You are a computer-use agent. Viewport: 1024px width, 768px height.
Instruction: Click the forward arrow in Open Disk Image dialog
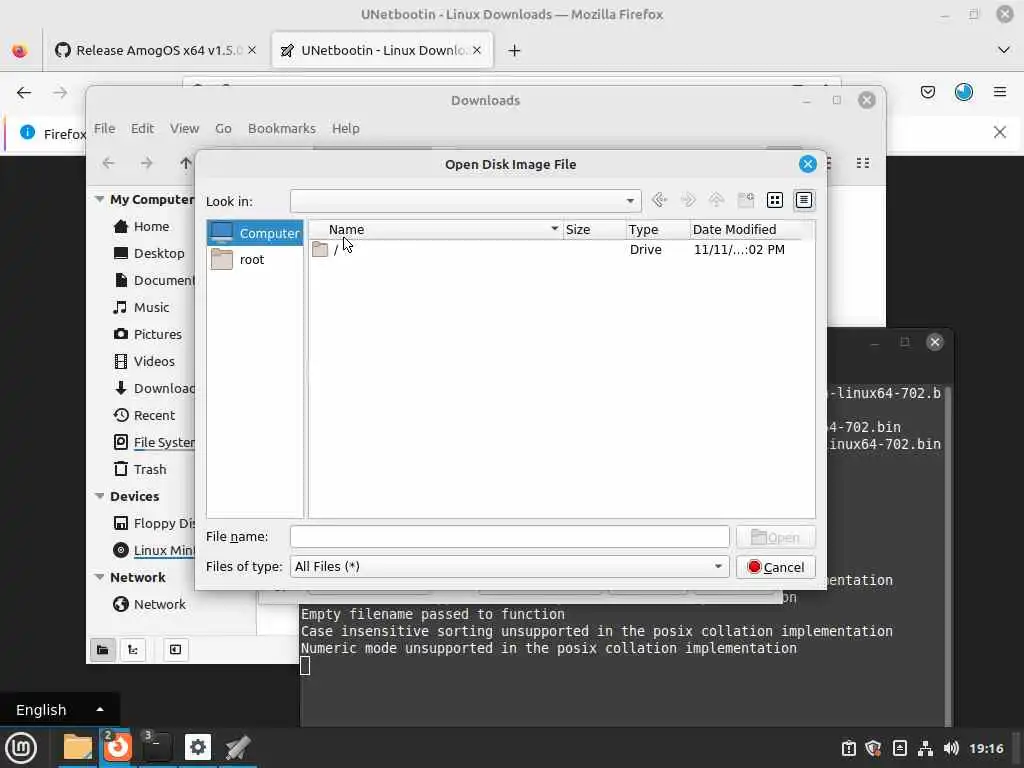pos(688,200)
